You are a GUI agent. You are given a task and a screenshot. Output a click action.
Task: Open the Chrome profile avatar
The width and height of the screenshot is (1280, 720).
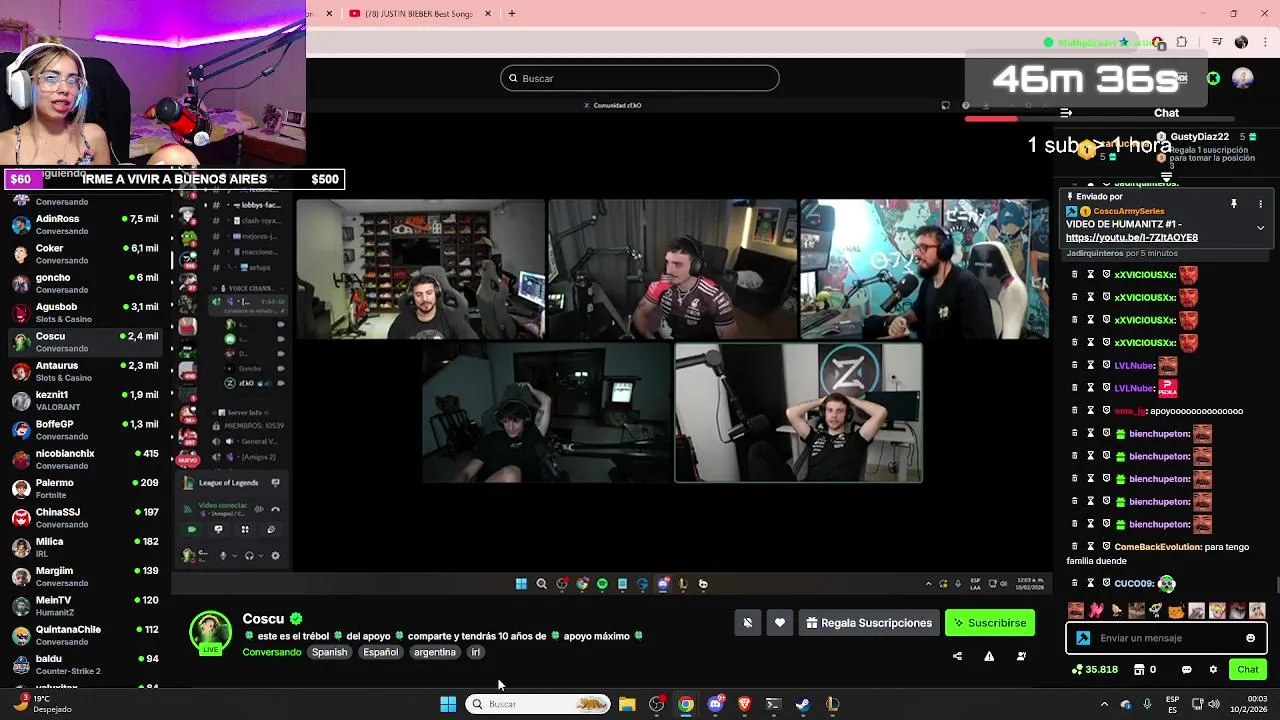(x=1241, y=42)
